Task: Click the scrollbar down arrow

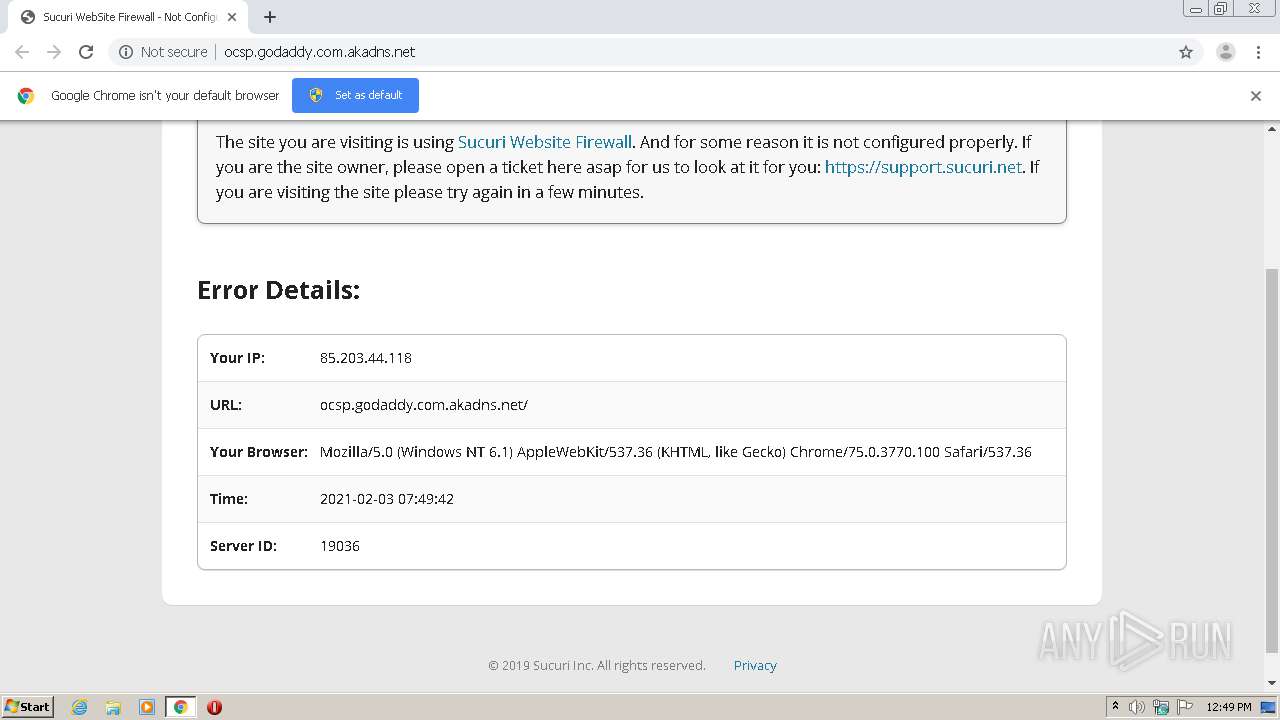Action: [x=1272, y=683]
